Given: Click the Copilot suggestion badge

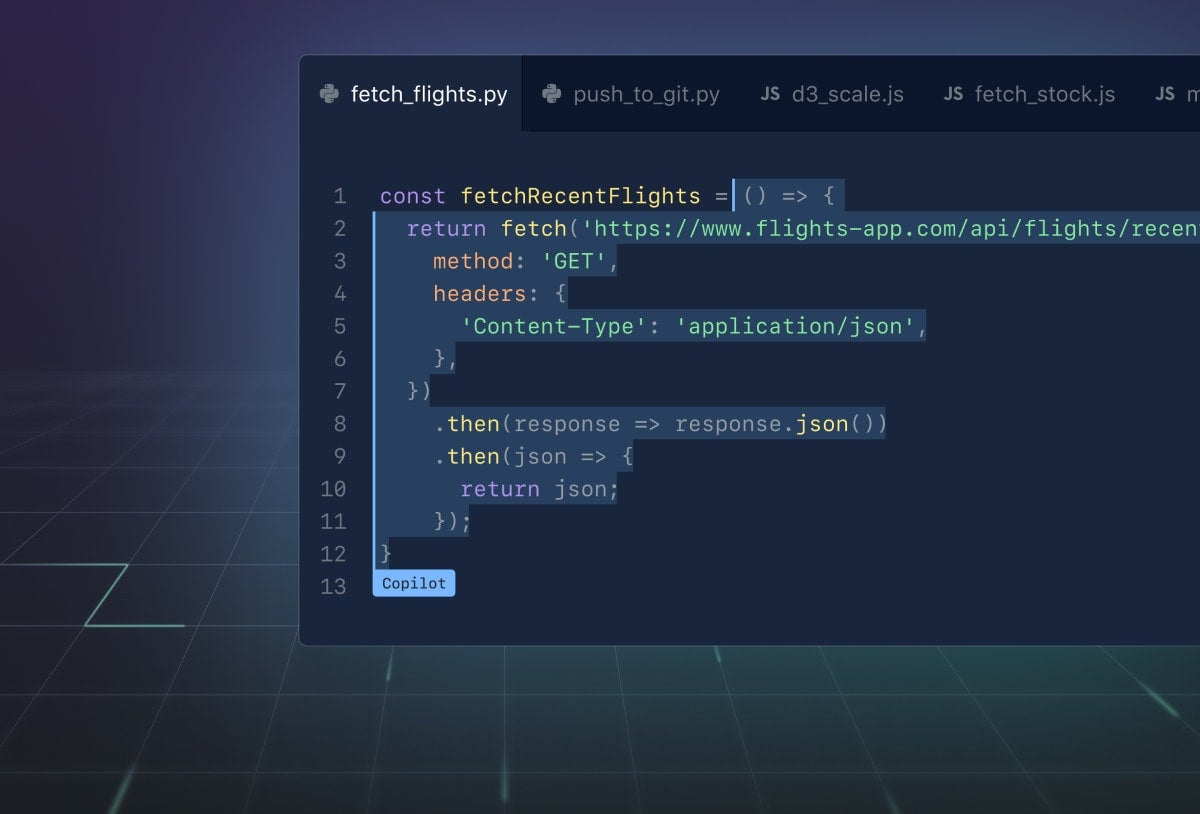Looking at the screenshot, I should click(x=414, y=584).
